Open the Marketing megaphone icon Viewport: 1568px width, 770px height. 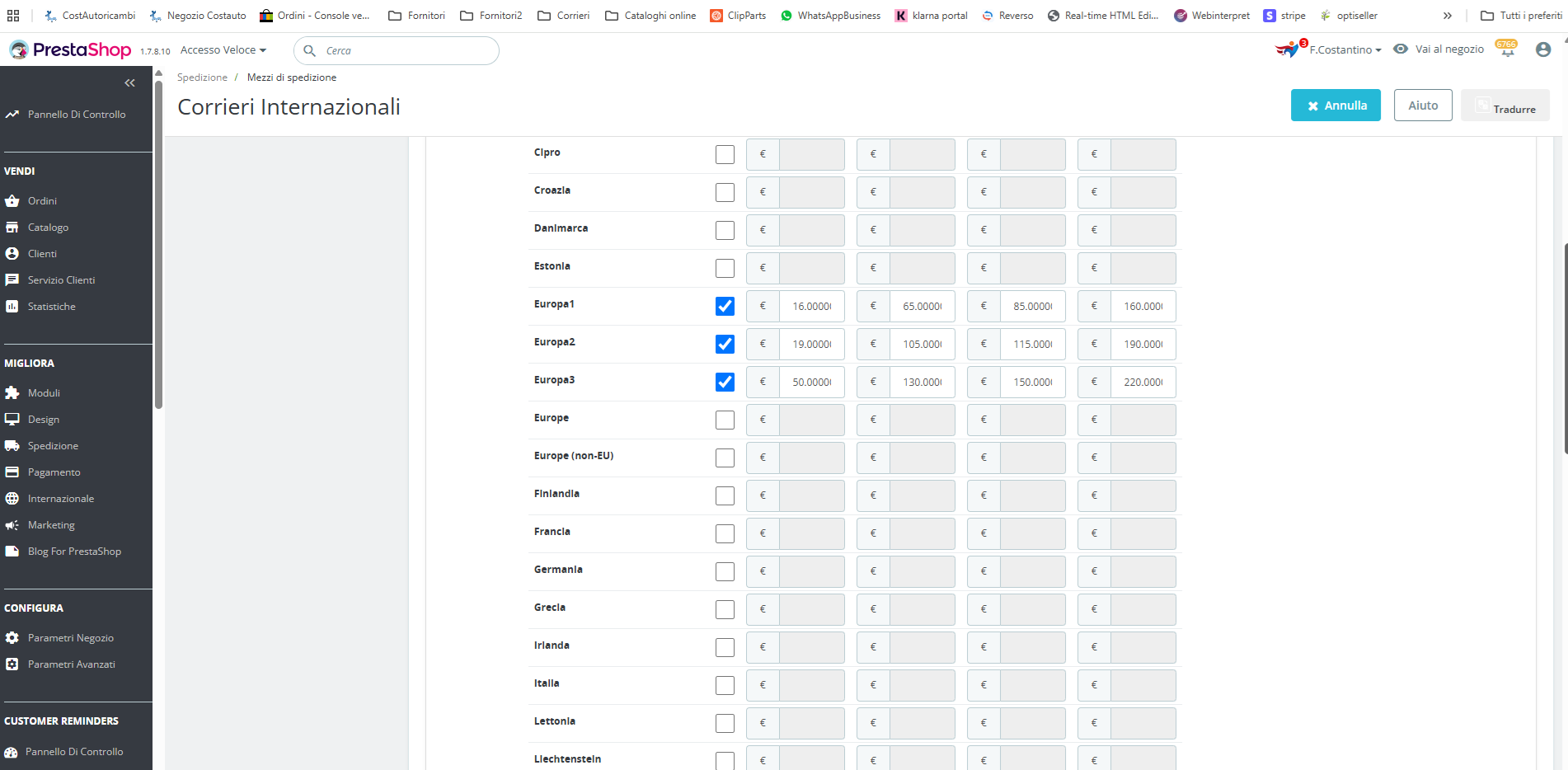pyautogui.click(x=12, y=525)
